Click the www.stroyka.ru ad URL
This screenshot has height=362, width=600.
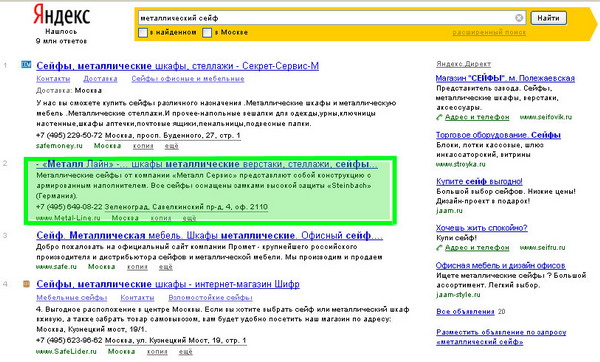click(461, 165)
